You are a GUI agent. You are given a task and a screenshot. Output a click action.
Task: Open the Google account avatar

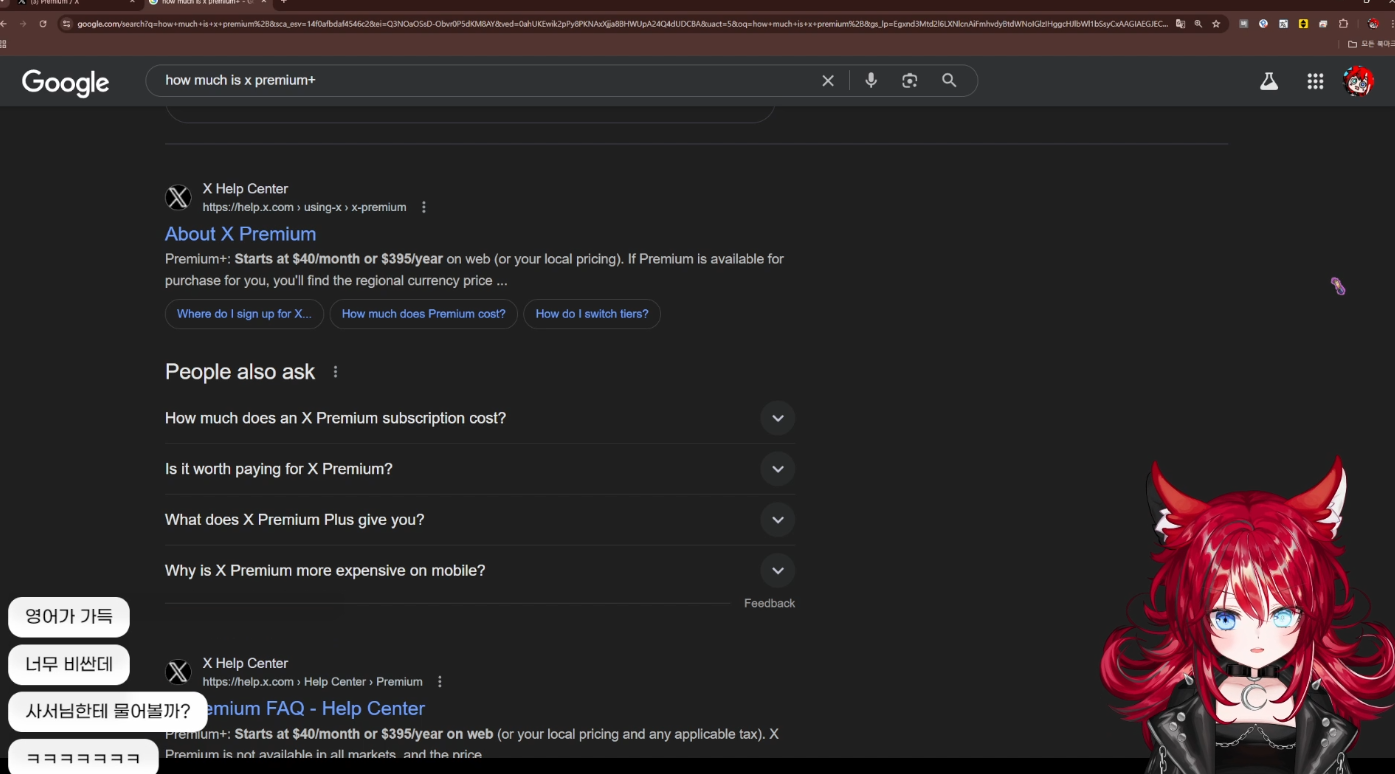point(1358,82)
